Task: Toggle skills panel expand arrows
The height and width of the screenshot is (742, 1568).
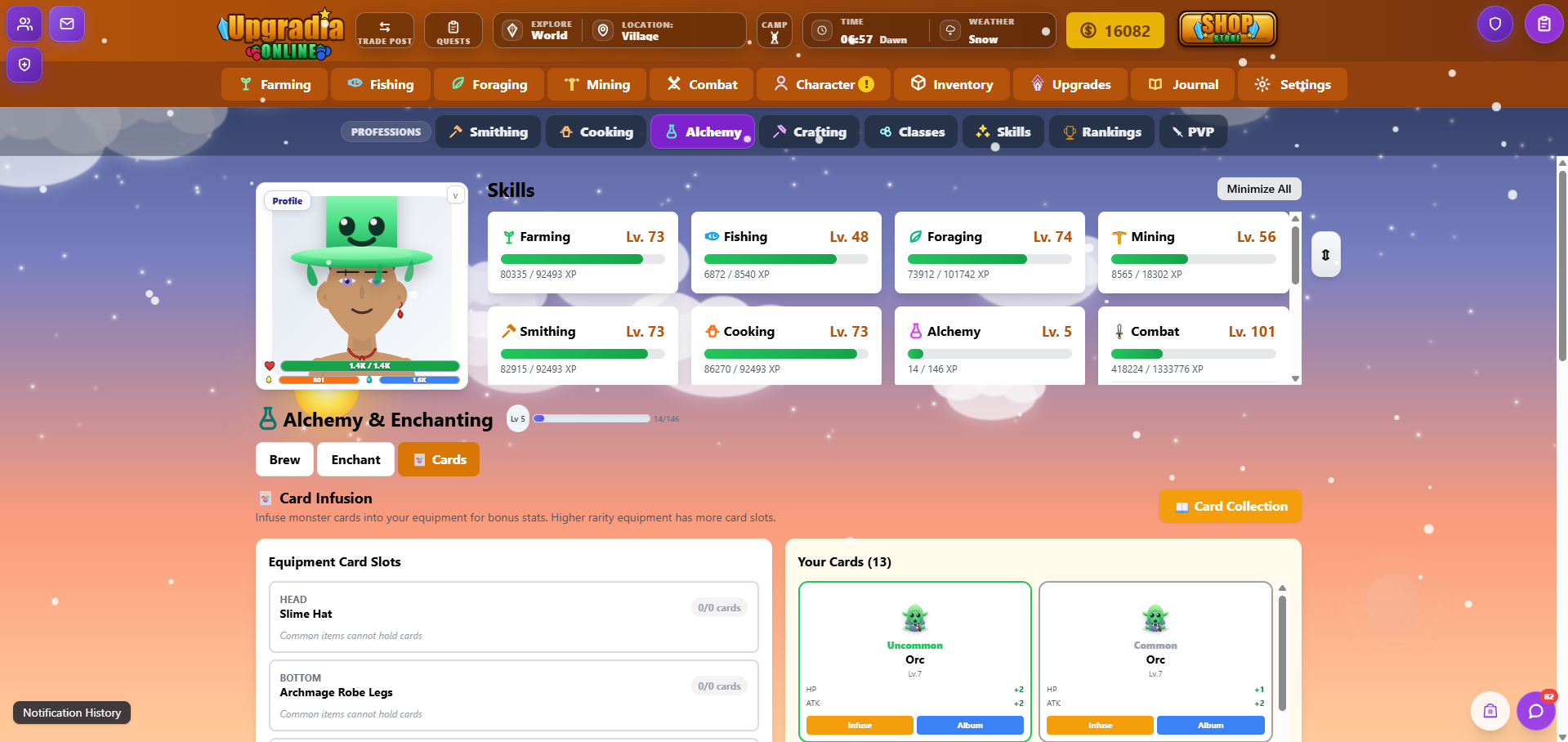Action: coord(1325,255)
